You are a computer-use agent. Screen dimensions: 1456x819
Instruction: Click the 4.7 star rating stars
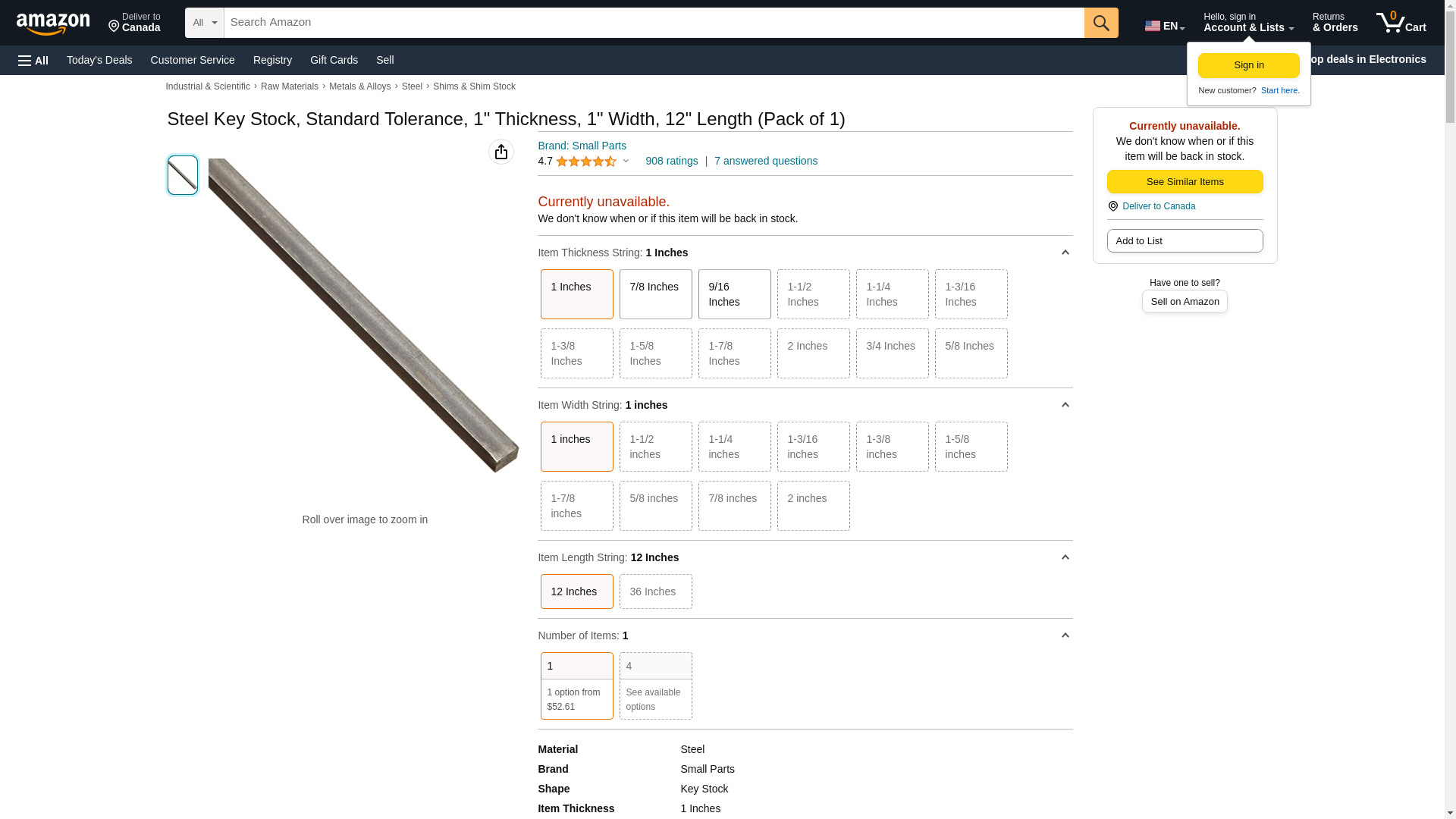[x=585, y=162]
